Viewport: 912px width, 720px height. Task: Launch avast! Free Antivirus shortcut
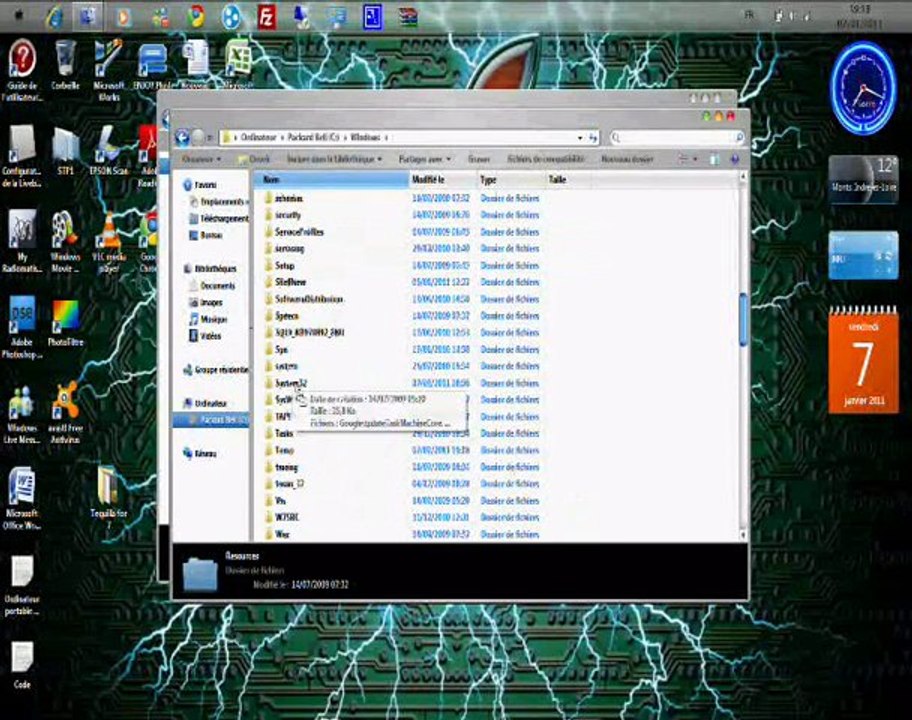click(x=65, y=413)
